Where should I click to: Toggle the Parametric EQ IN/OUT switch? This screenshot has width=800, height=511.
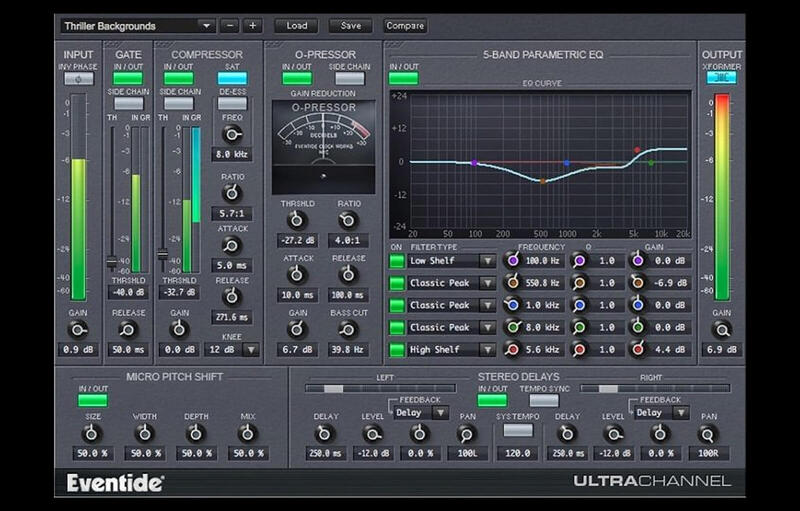(404, 79)
